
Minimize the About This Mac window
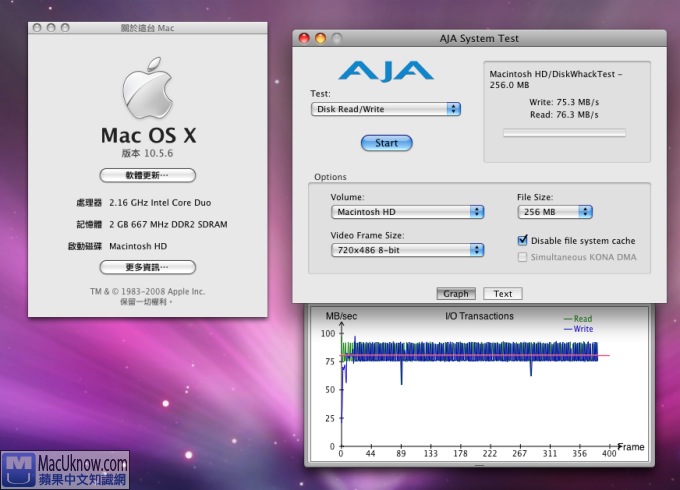(x=51, y=28)
